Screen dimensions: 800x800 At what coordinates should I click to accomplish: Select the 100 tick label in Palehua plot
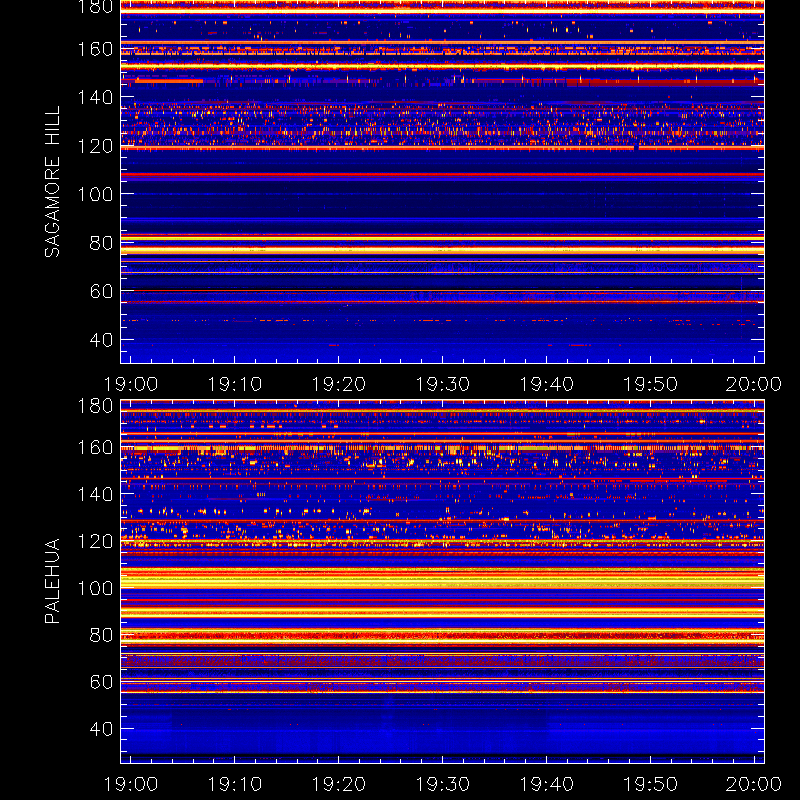pyautogui.click(x=95, y=588)
